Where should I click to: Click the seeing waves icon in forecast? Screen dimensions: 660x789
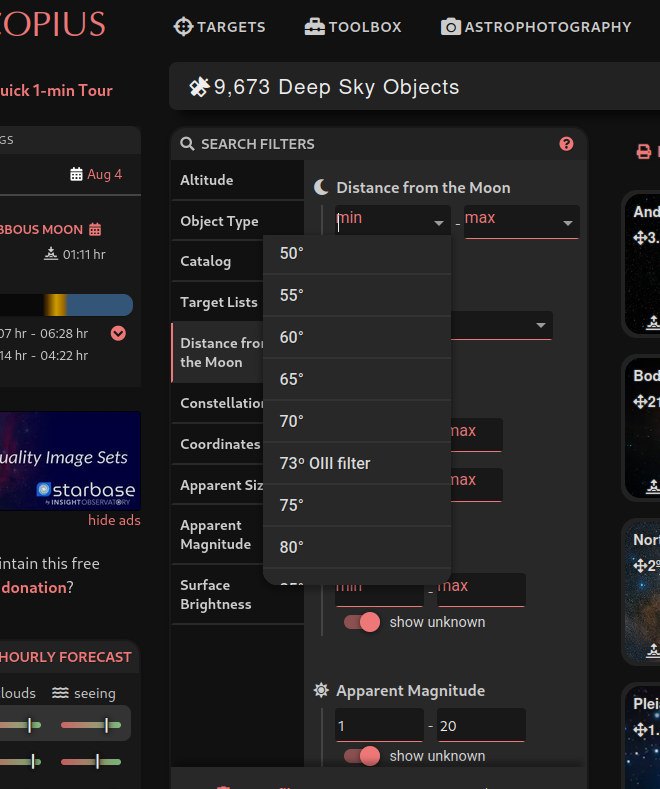coord(60,693)
